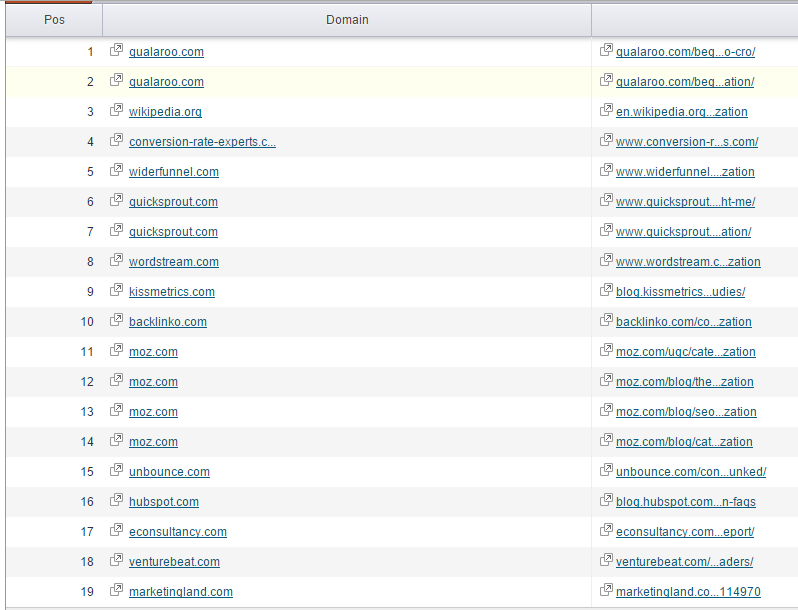Visit the backlinko.com domain link
The width and height of the screenshot is (798, 610).
click(x=168, y=322)
